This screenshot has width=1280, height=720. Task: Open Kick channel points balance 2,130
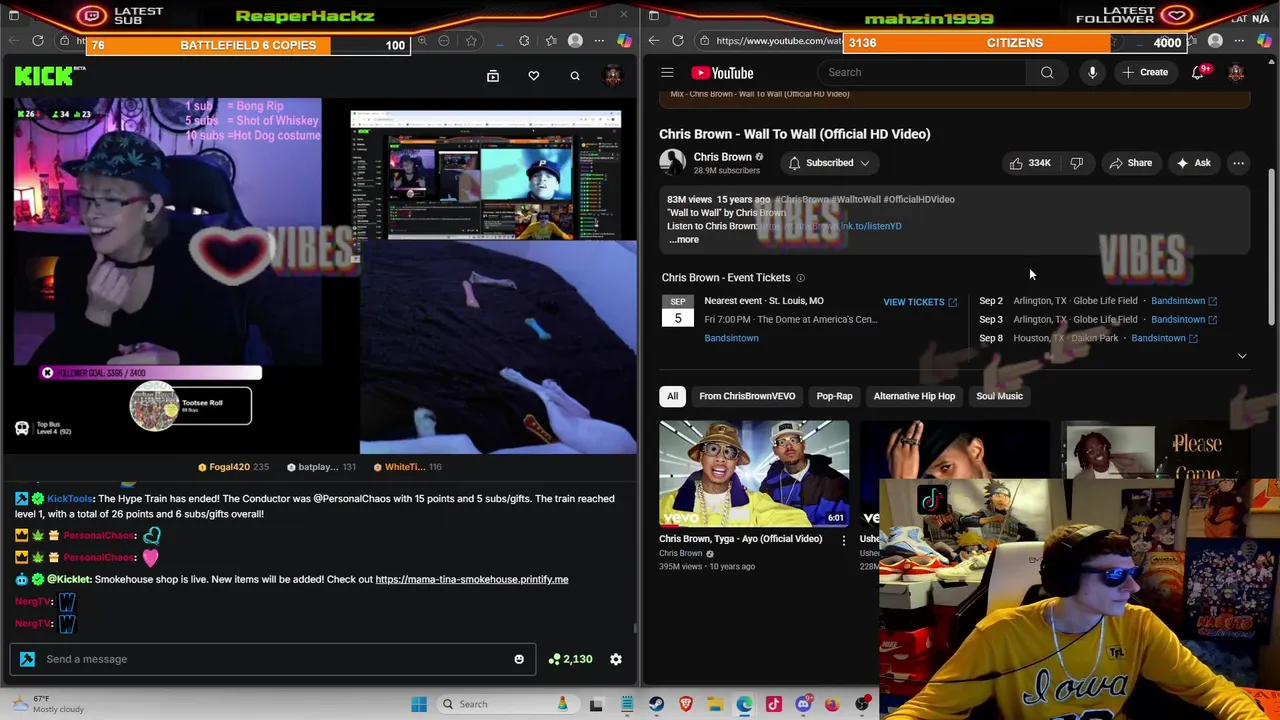pyautogui.click(x=570, y=659)
